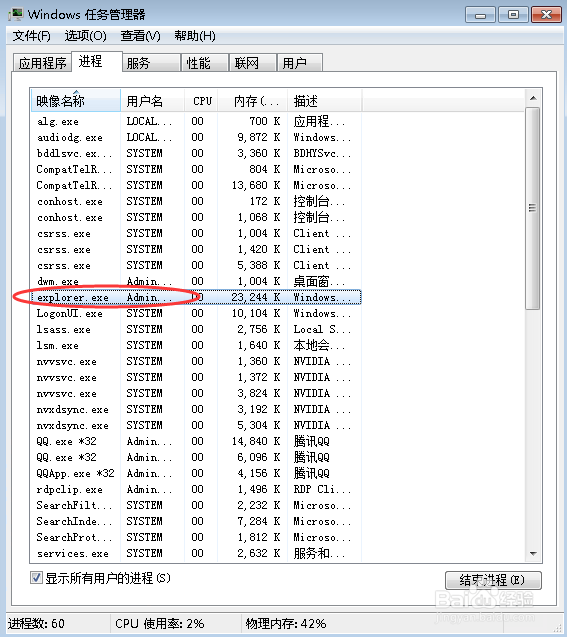Open the 文件(F) menu
The image size is (567, 637).
(31, 36)
